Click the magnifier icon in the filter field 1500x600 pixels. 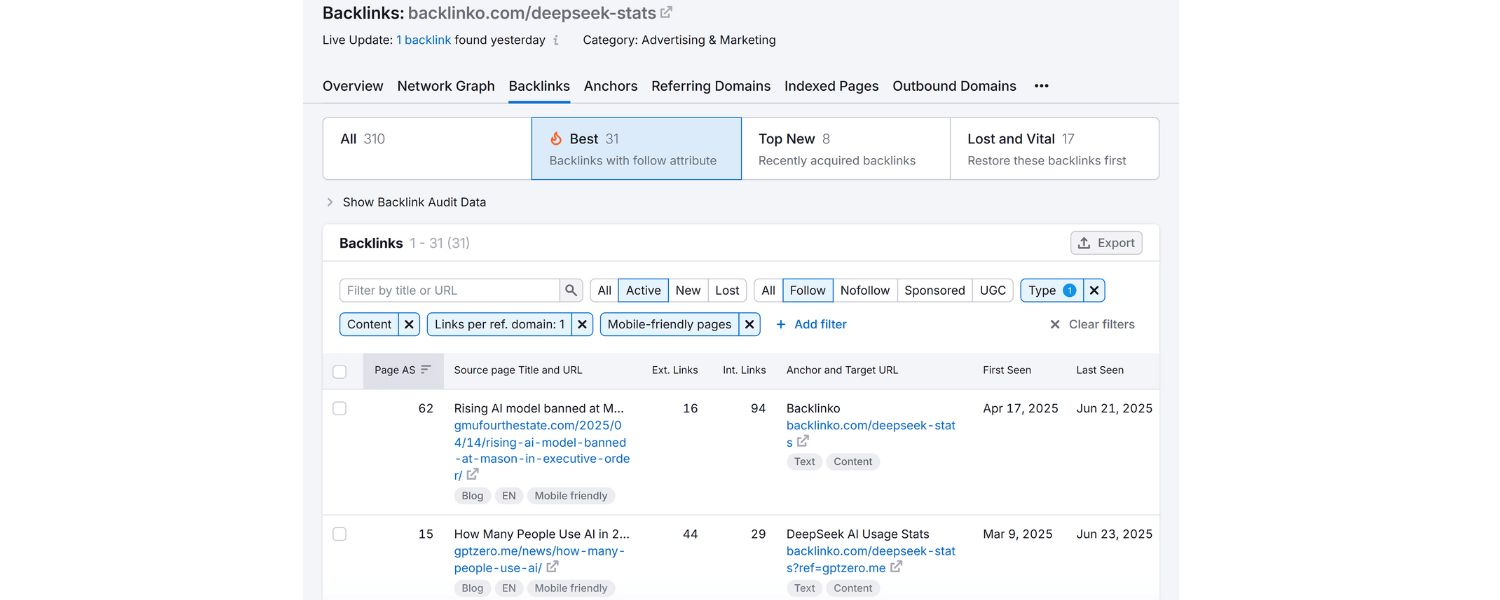coord(570,290)
